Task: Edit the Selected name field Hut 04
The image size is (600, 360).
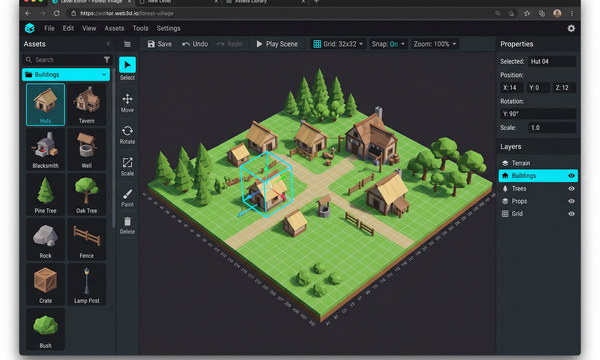Action: click(552, 61)
